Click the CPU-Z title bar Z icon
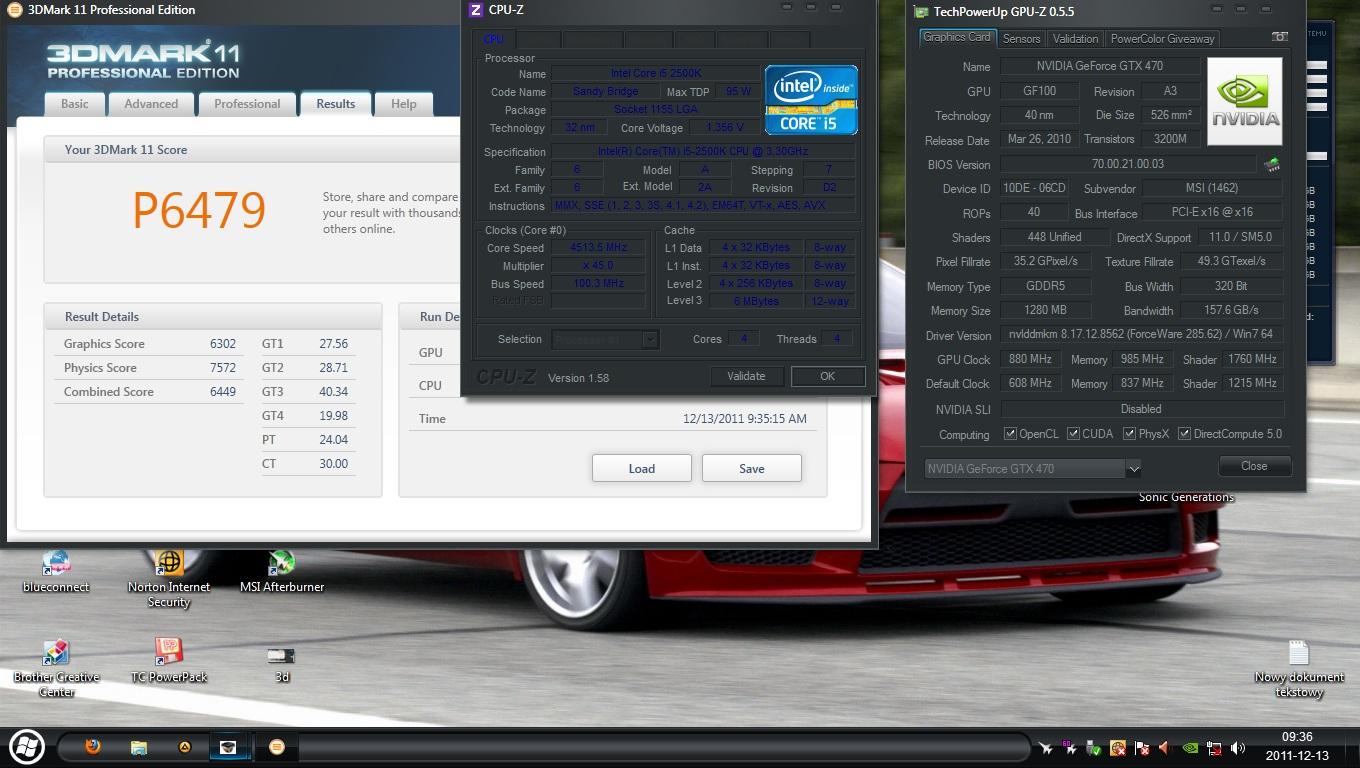The width and height of the screenshot is (1360, 768). click(x=476, y=10)
